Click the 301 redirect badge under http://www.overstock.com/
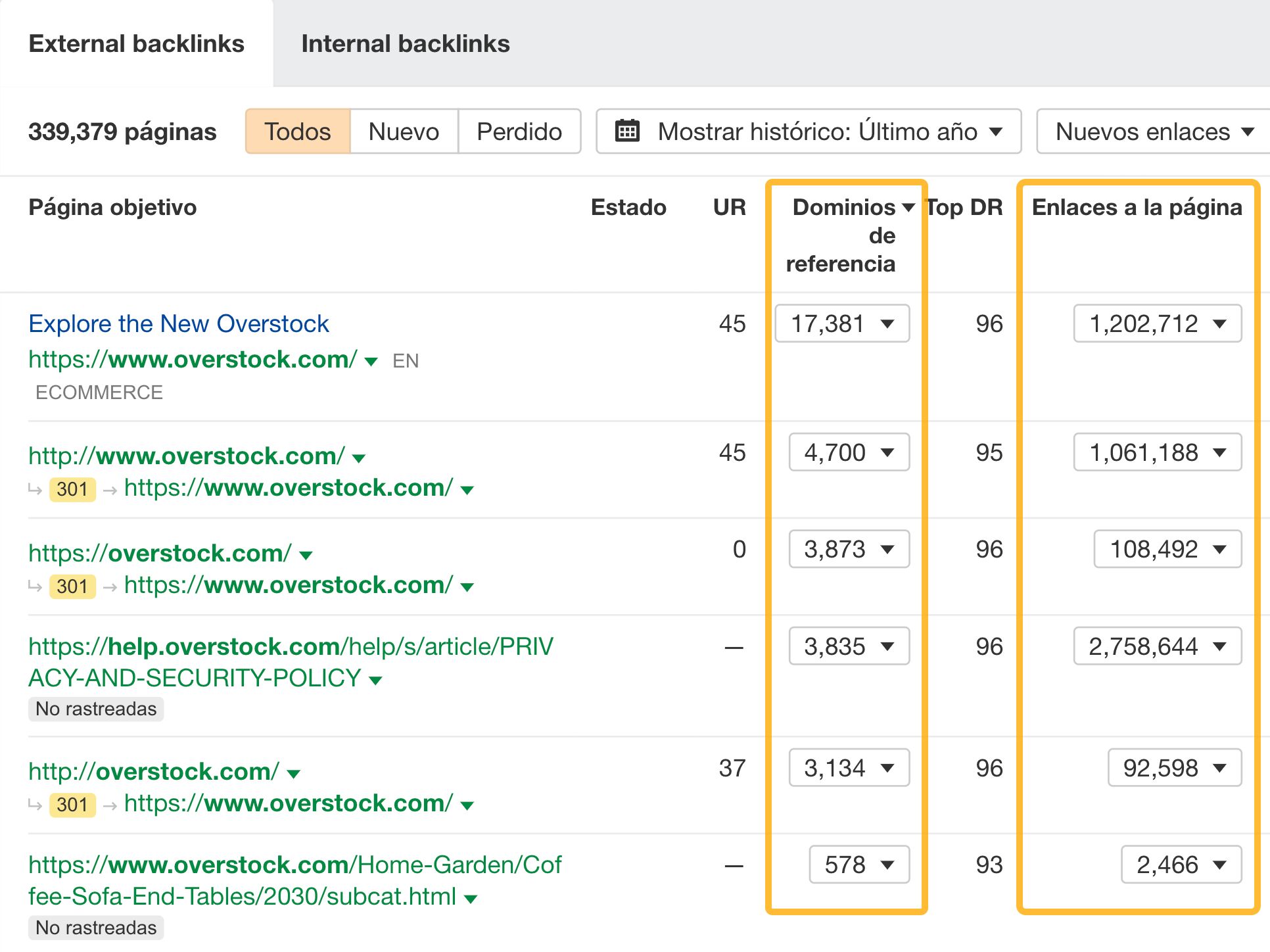Image resolution: width=1270 pixels, height=952 pixels. [x=72, y=488]
